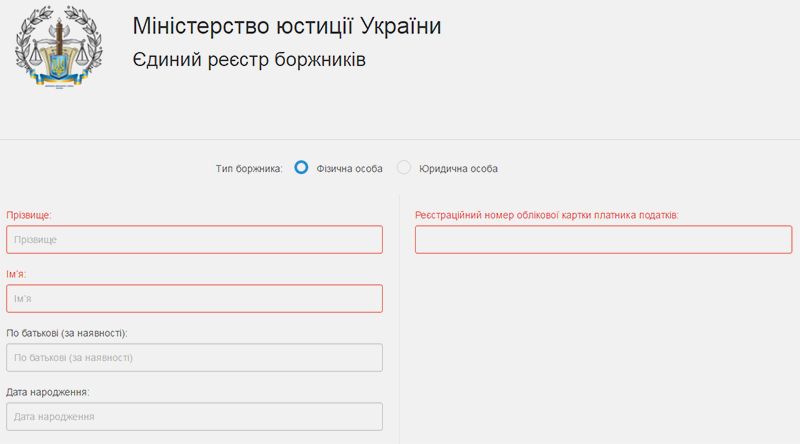The width and height of the screenshot is (800, 444).
Task: Click the Фізична особа label text
Action: (x=349, y=169)
